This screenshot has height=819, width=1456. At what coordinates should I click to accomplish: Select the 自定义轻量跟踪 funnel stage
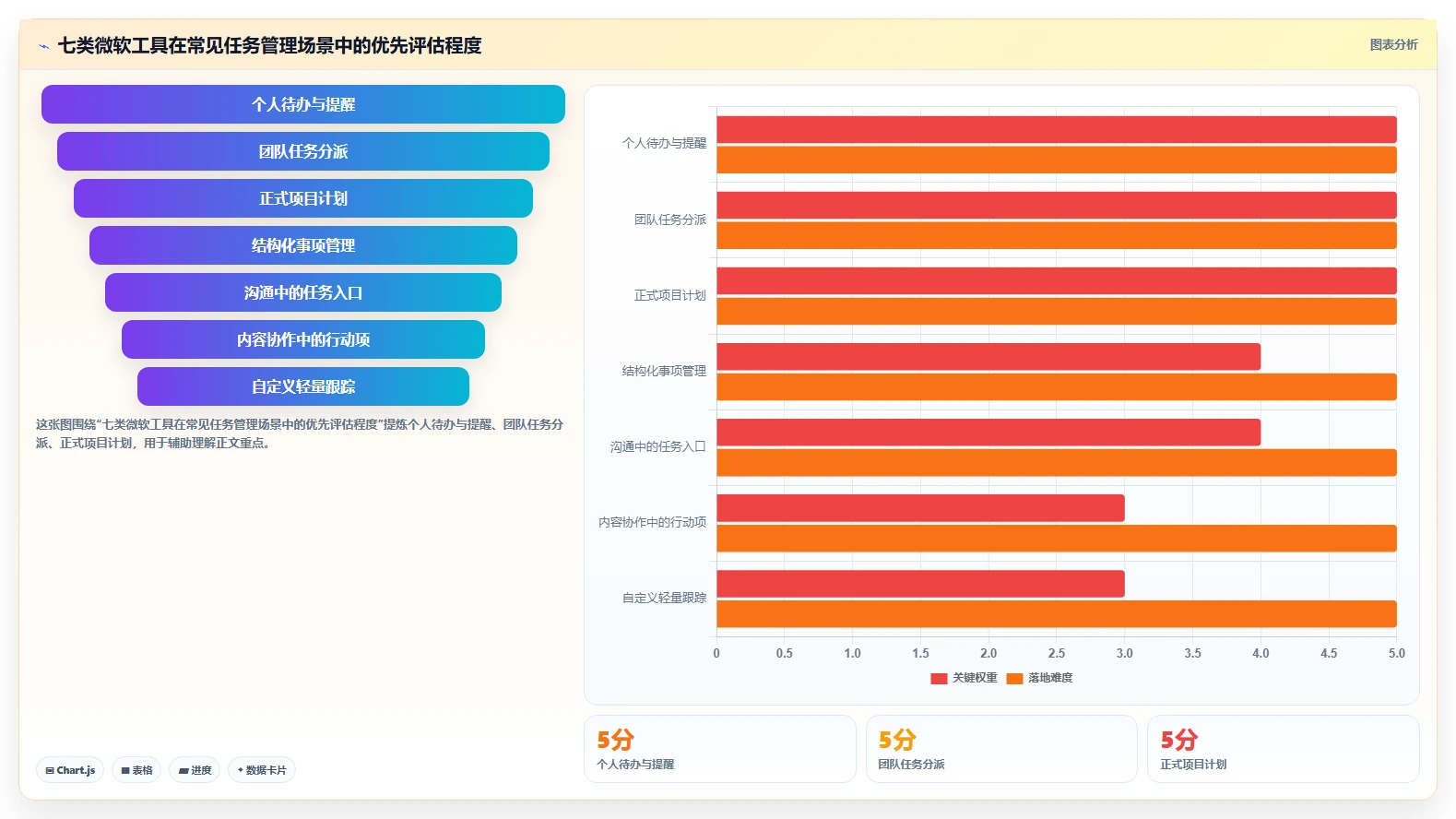click(x=303, y=386)
